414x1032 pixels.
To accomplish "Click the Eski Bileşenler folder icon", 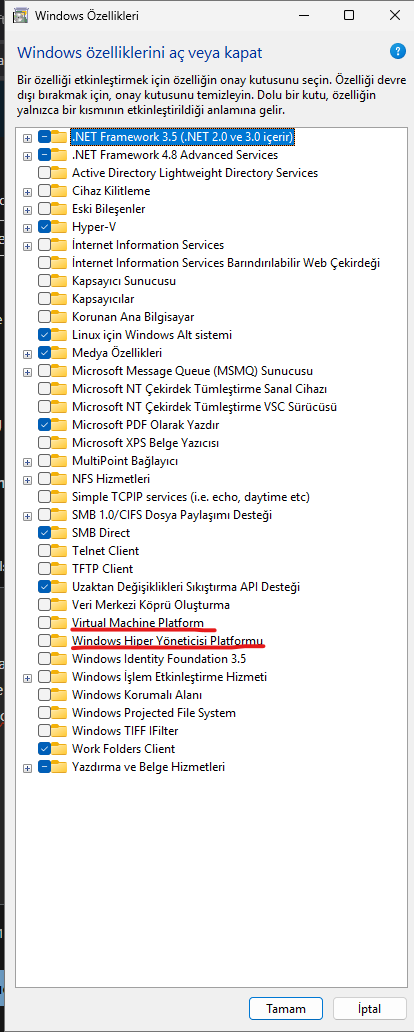I will click(60, 209).
